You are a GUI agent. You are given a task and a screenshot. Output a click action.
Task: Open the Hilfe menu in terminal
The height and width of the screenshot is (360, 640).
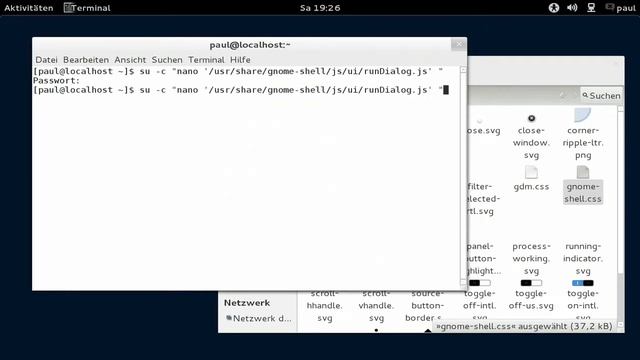coord(240,60)
